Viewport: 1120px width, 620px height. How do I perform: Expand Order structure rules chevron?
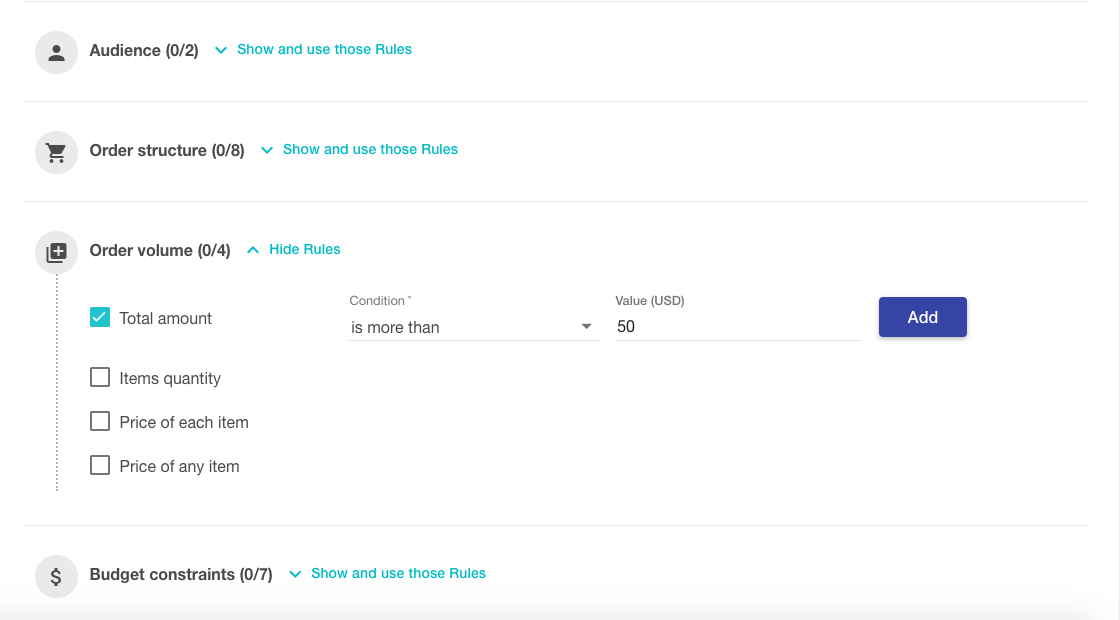(x=267, y=150)
